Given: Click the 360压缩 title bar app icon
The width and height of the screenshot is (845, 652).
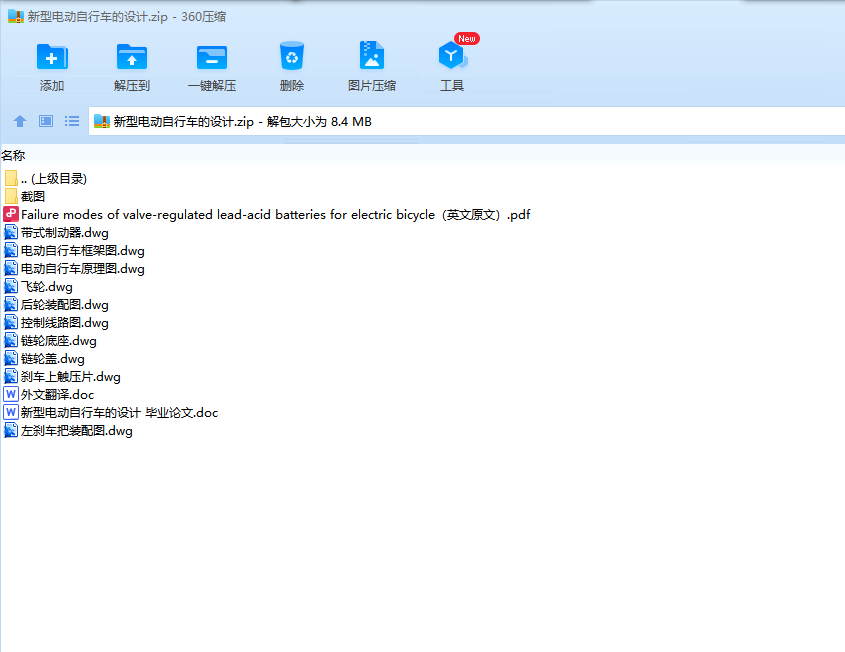Looking at the screenshot, I should click(16, 16).
